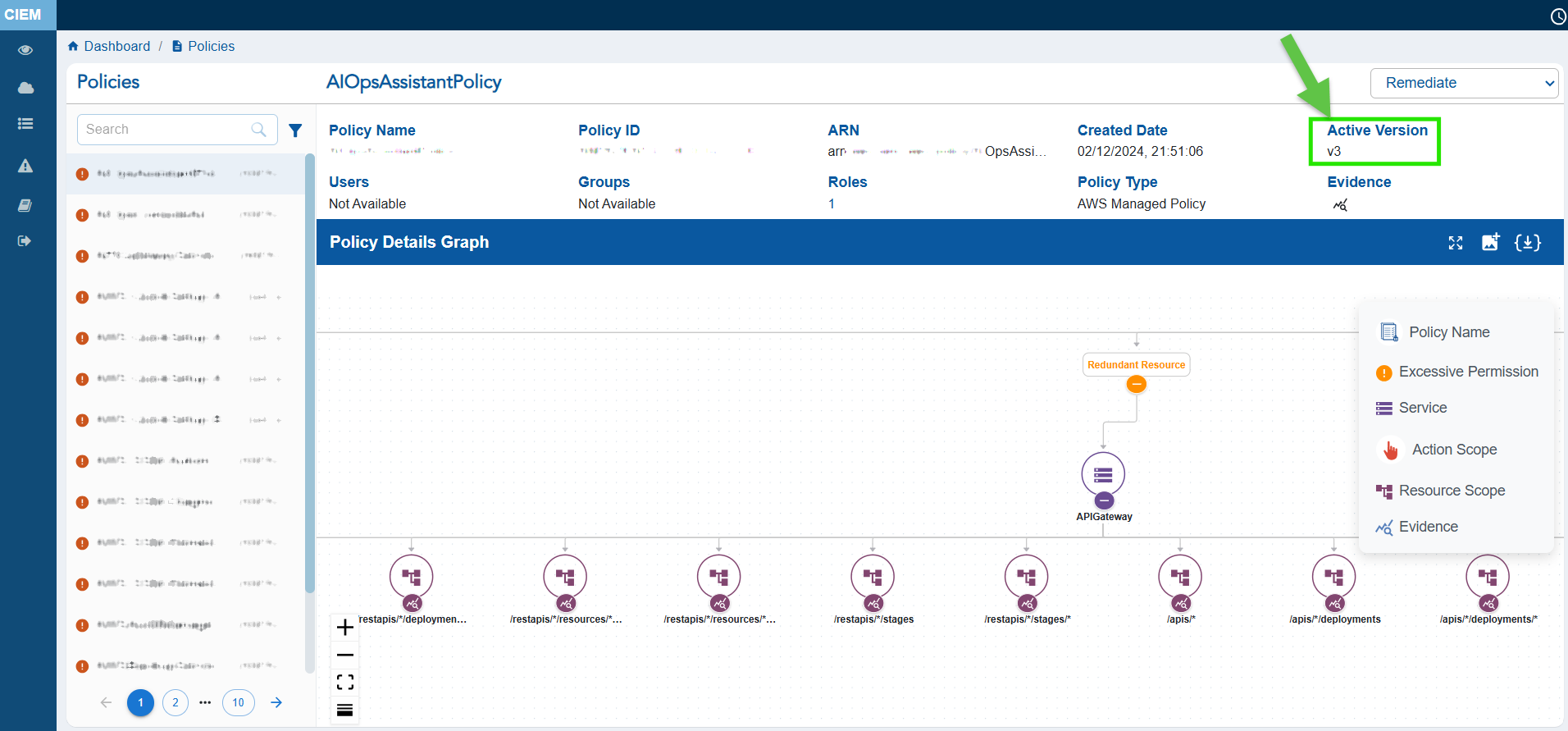Open the Remediate dropdown

pyautogui.click(x=1464, y=83)
